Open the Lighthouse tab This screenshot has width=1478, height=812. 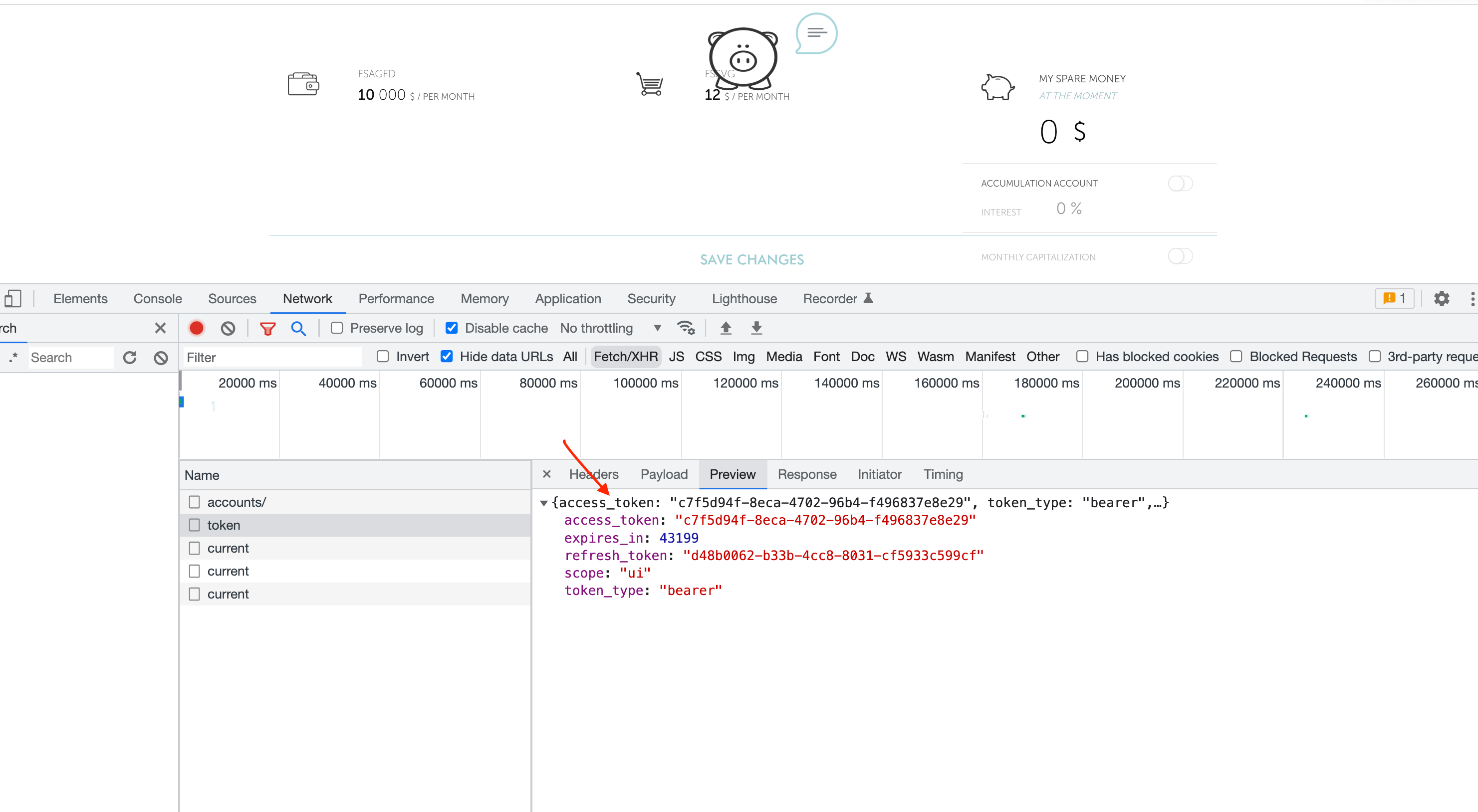[x=744, y=299]
